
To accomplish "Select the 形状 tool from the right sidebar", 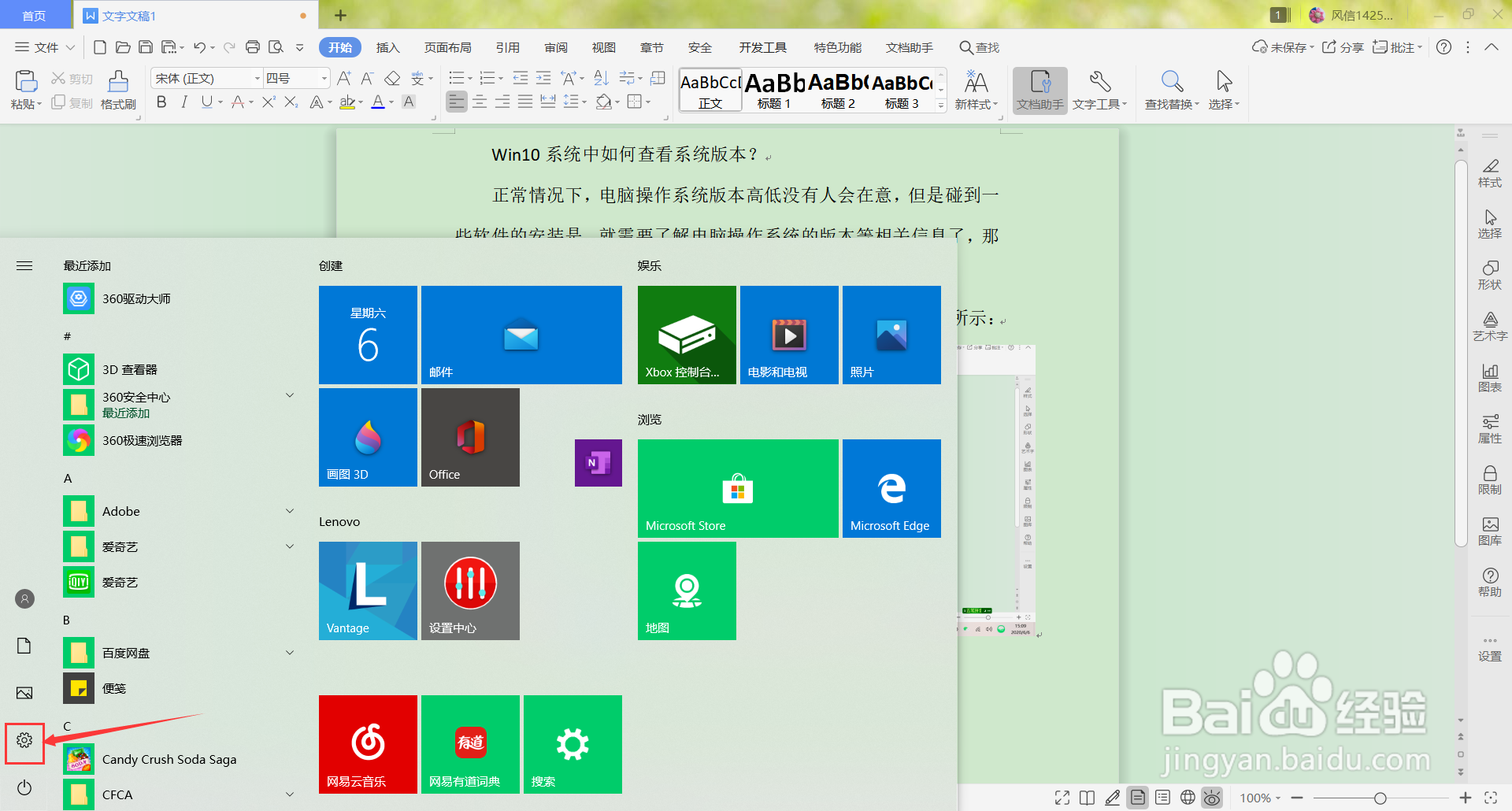I will [1490, 274].
